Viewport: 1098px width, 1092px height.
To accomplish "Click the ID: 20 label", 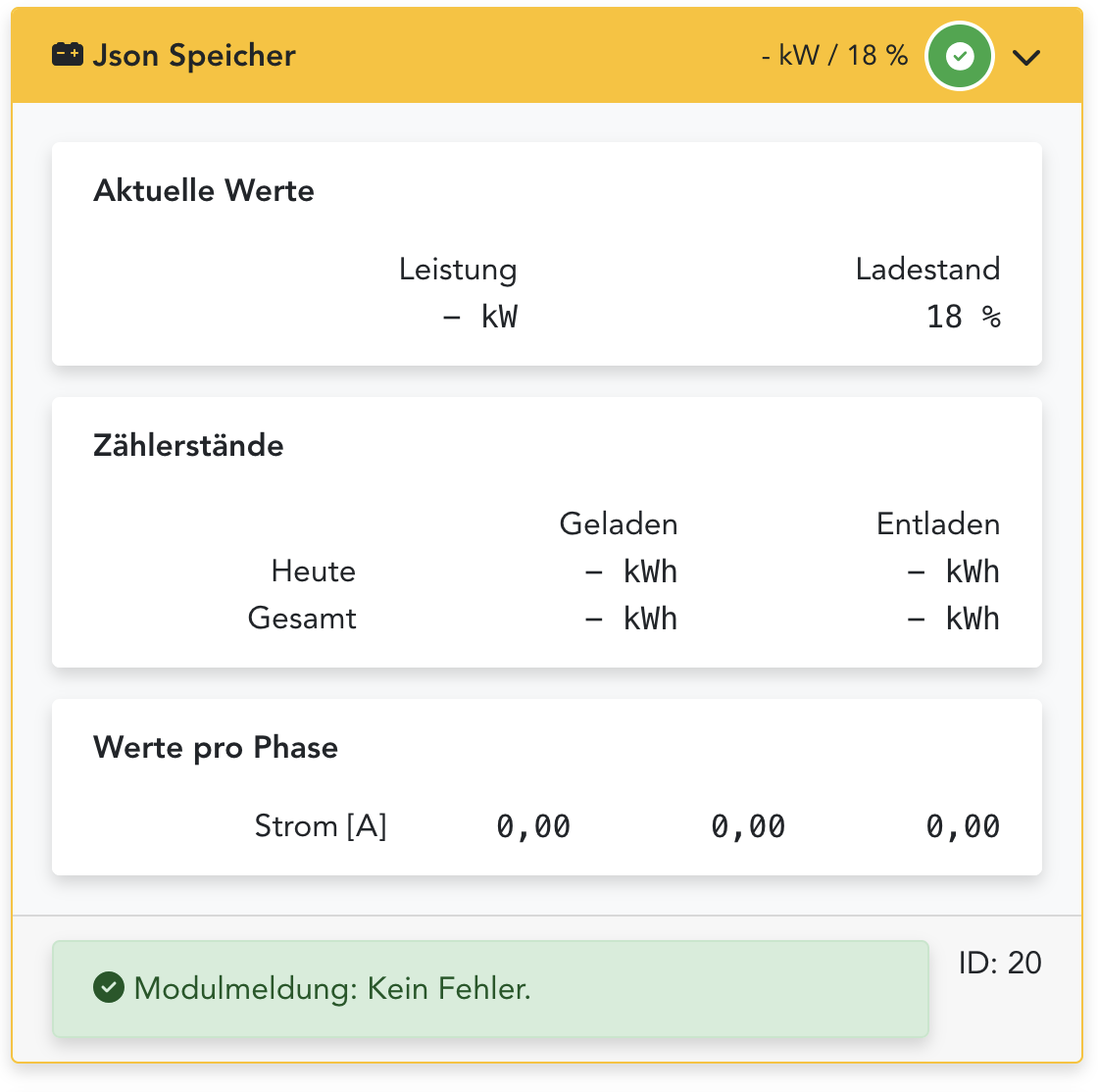I will (x=1000, y=963).
